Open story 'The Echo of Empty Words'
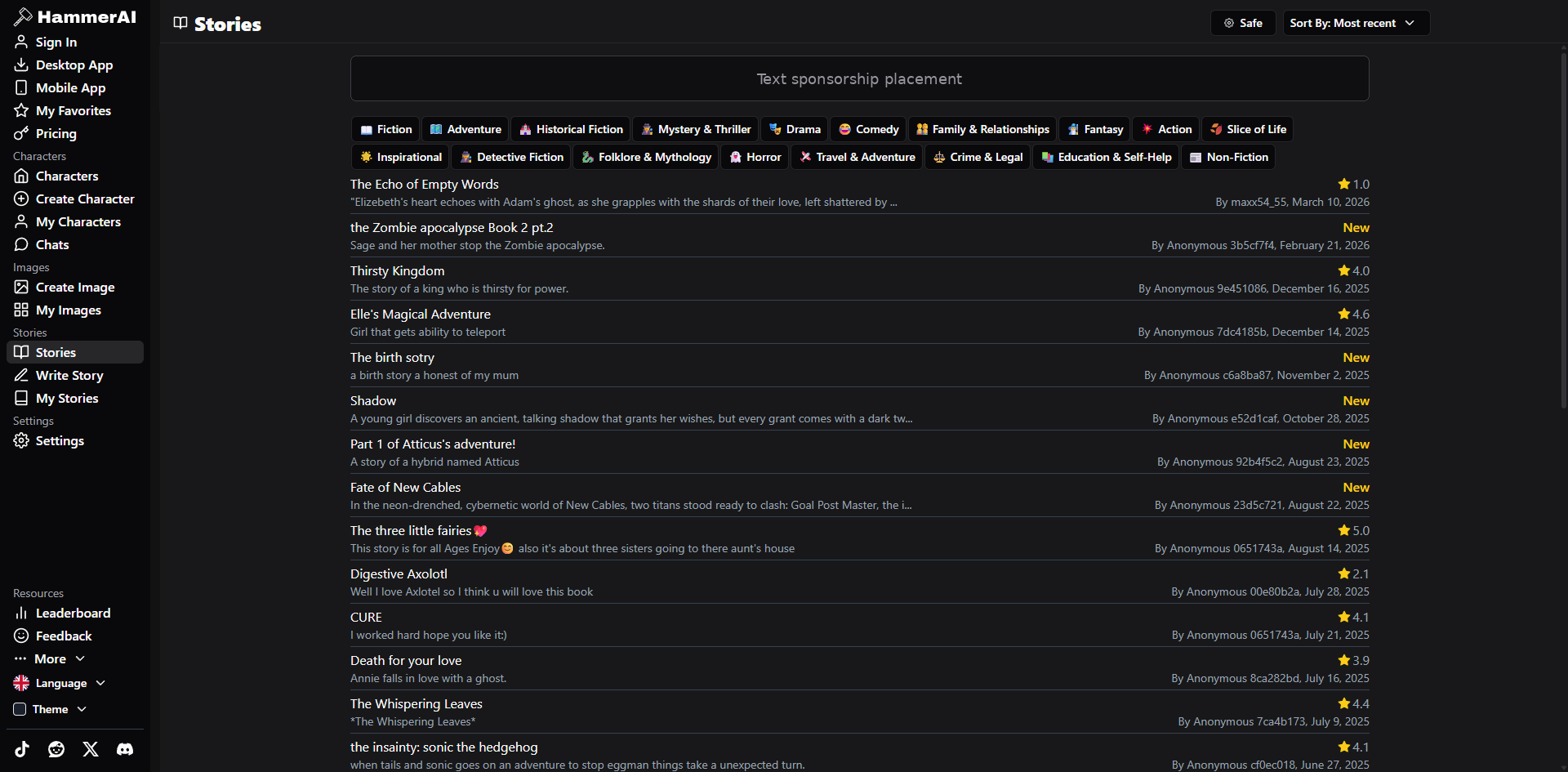Viewport: 1568px width, 772px height. pyautogui.click(x=859, y=193)
